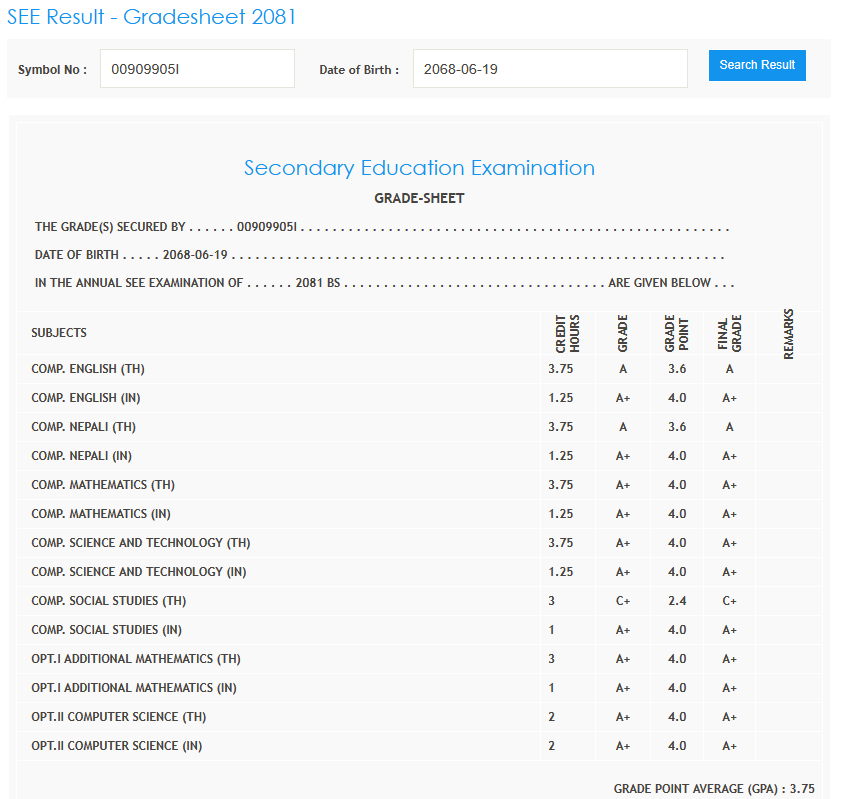The image size is (853, 799).
Task: Click the 'Date of Birth :' form label
Action: 358,70
